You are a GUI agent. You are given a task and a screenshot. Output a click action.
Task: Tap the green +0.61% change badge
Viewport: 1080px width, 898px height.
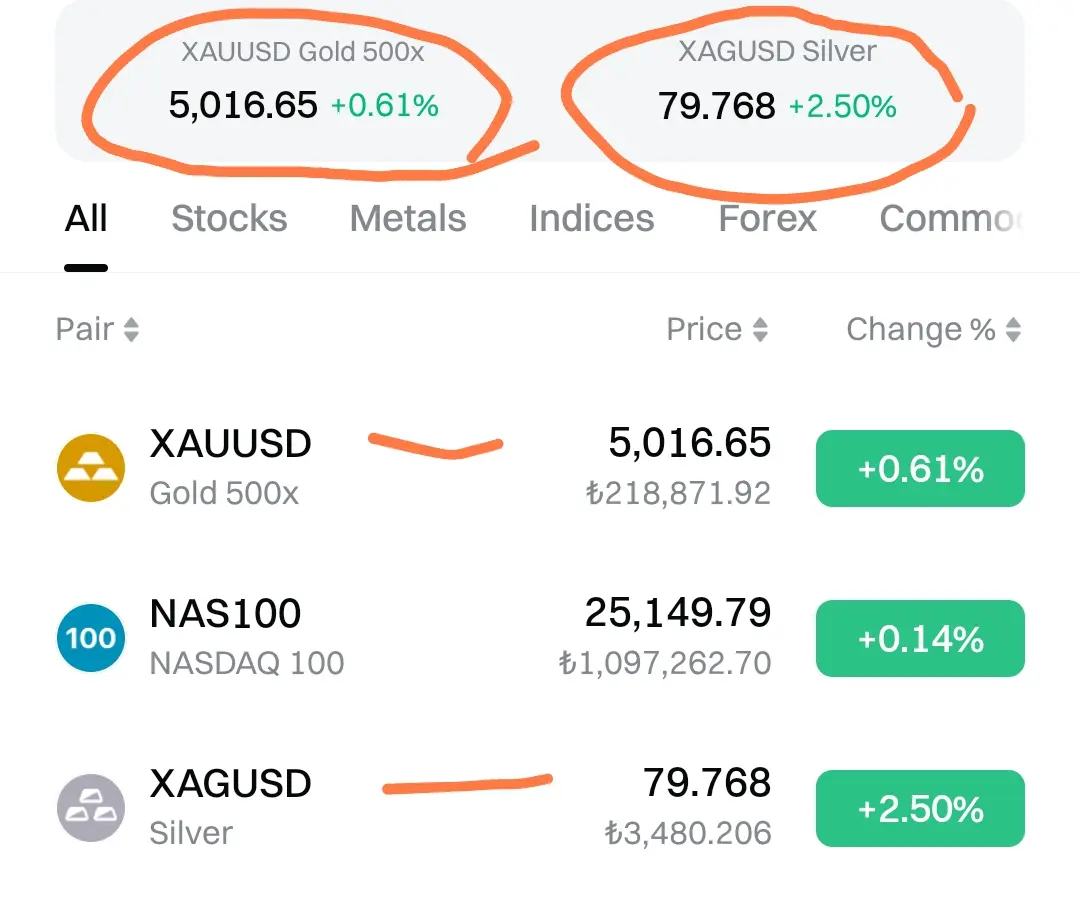(920, 469)
